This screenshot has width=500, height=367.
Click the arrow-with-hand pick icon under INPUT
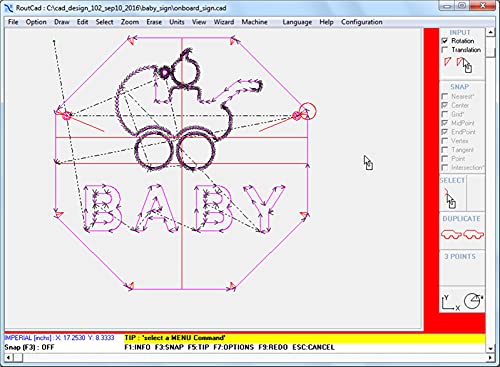tap(464, 65)
